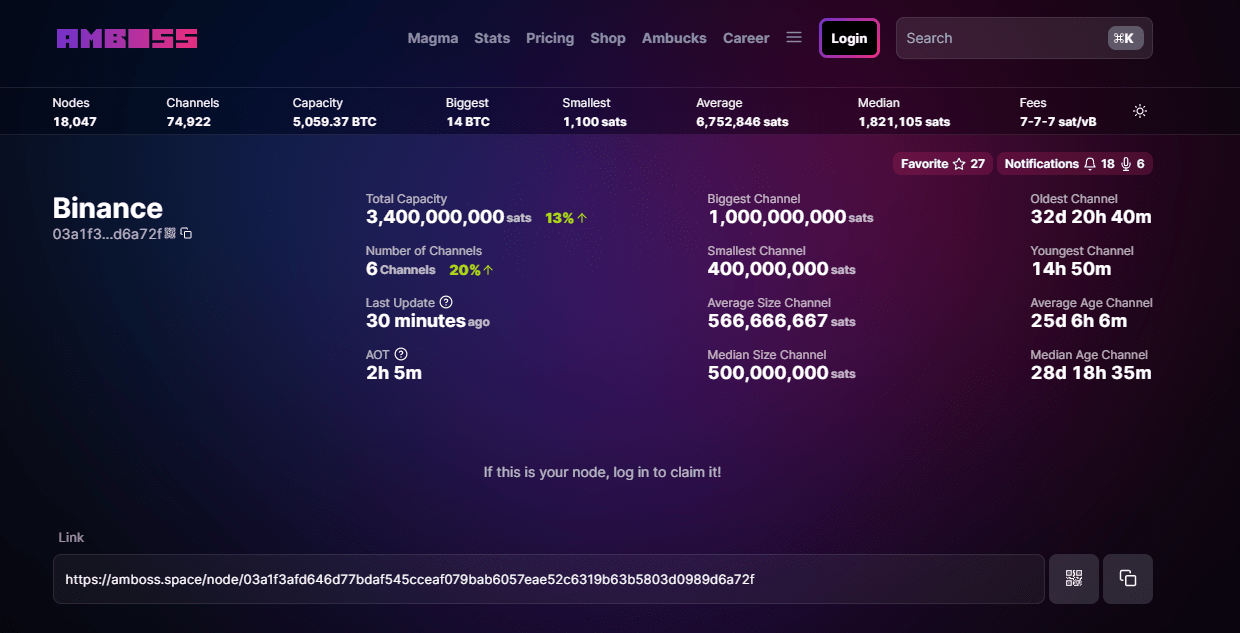This screenshot has height=633, width=1240.
Task: Open the Notifications button
Action: pos(1075,164)
